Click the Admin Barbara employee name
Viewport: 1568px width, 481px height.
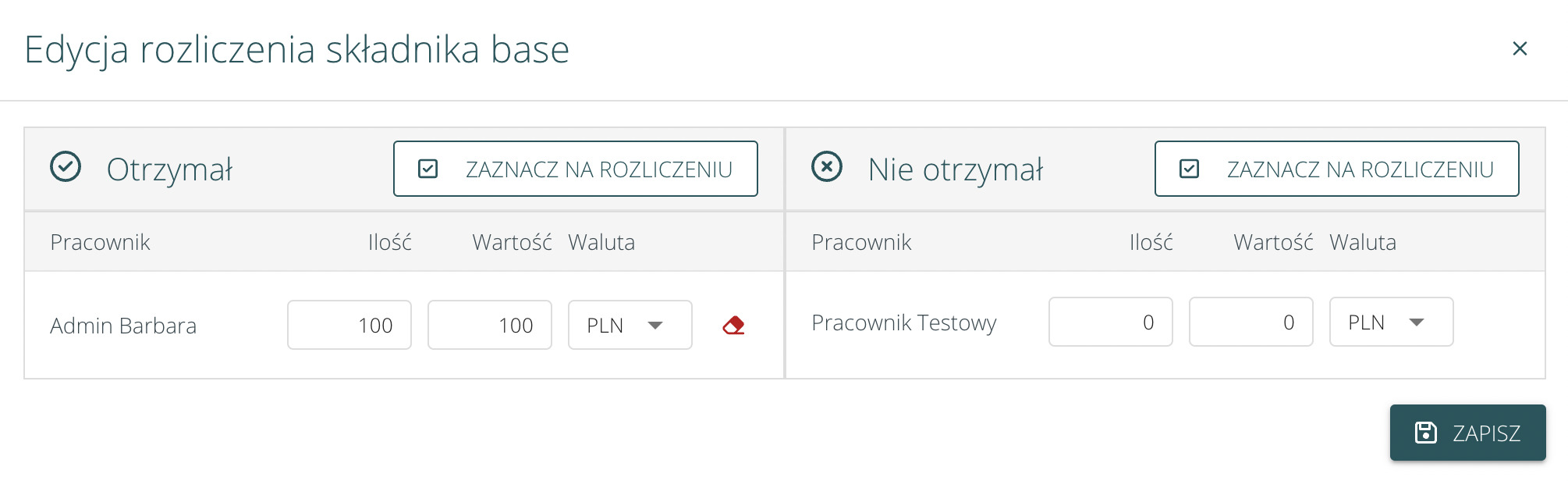click(123, 326)
